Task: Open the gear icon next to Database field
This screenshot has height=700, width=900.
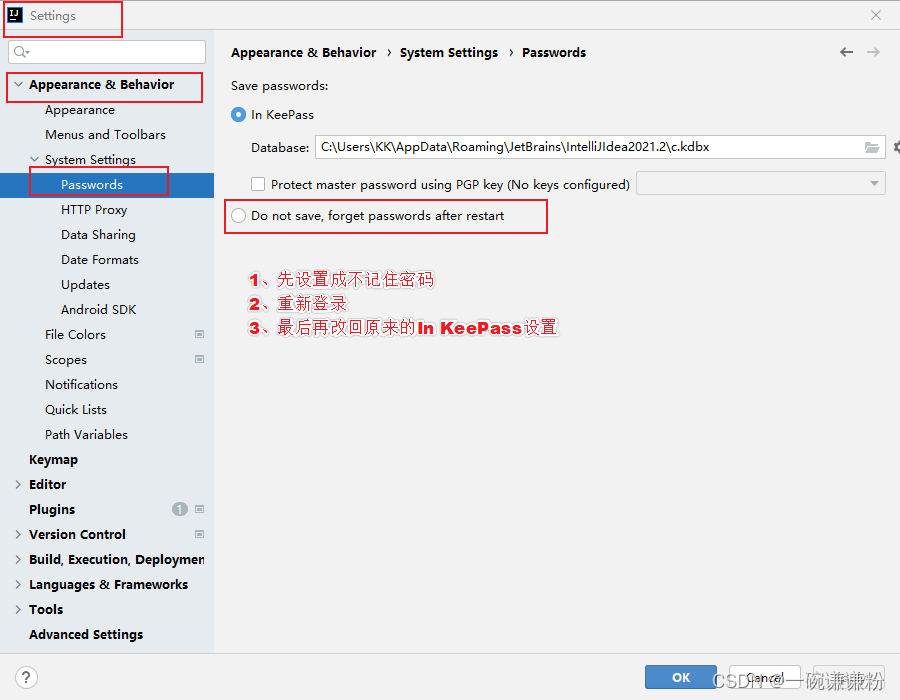Action: coord(896,147)
